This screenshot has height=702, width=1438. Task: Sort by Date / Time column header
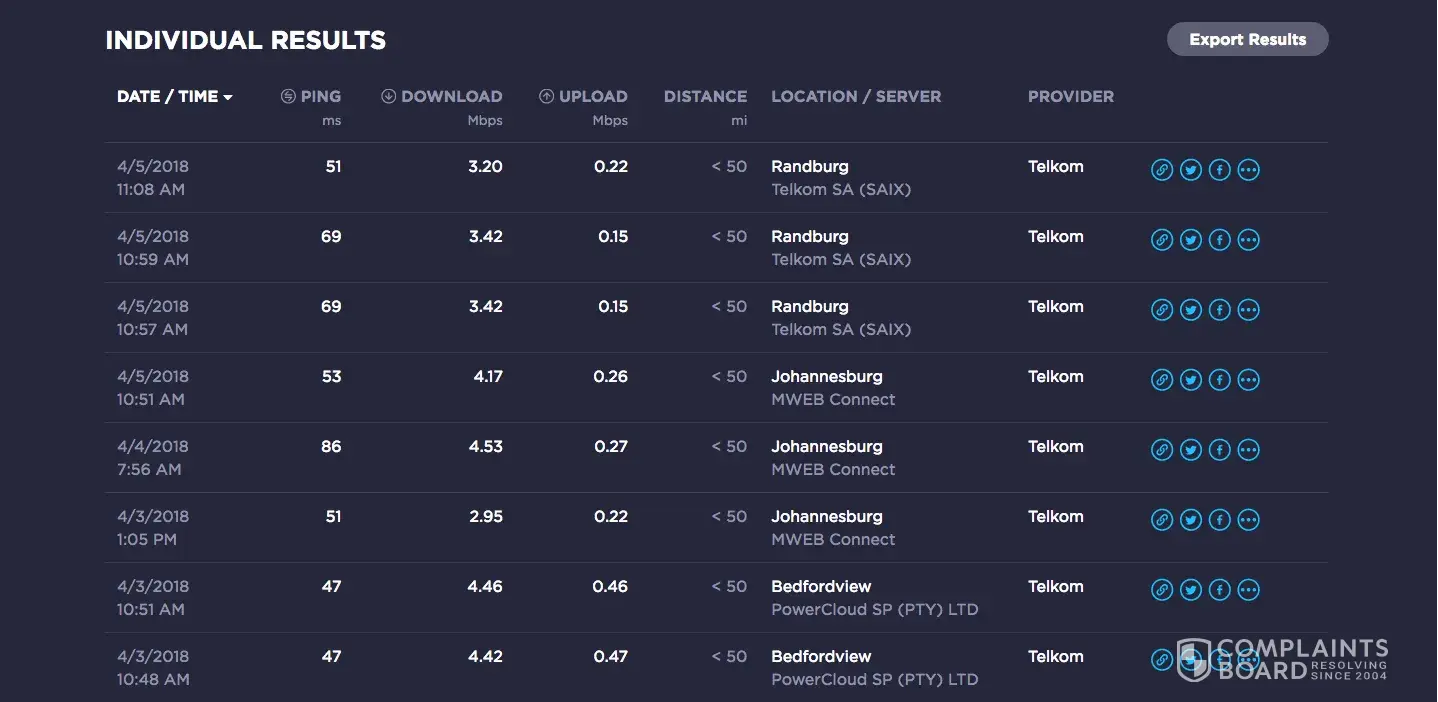174,97
